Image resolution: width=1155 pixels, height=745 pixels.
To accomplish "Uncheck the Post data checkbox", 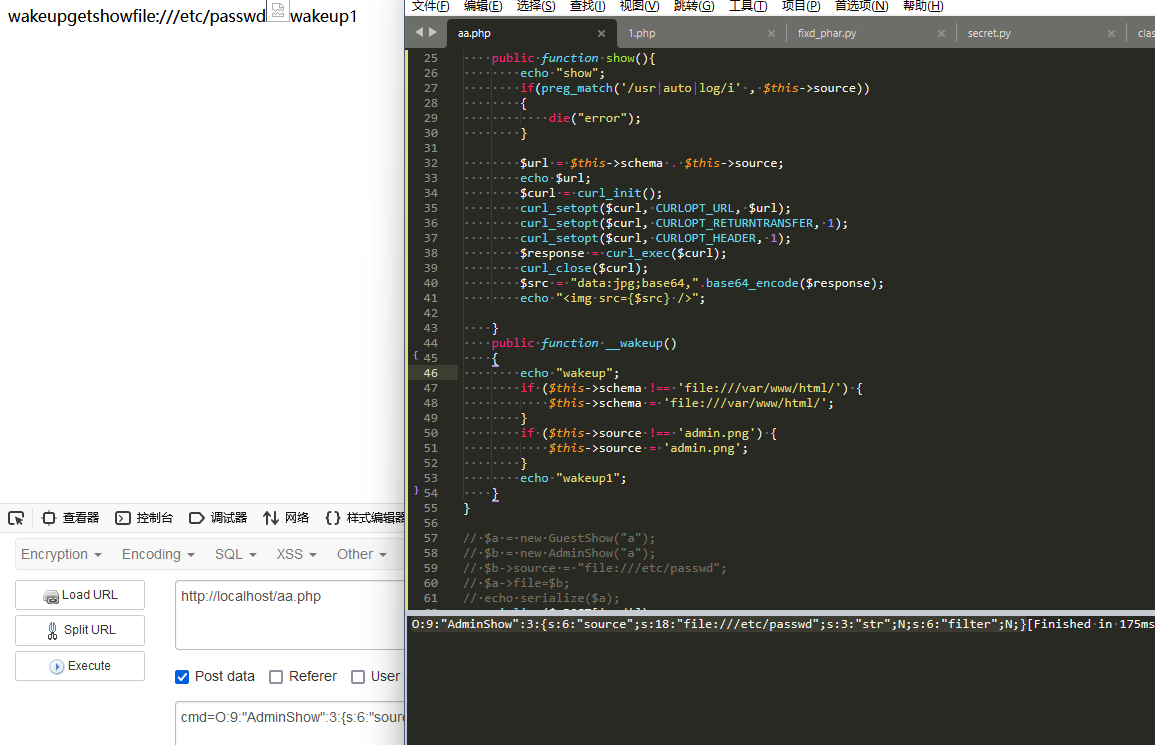I will pyautogui.click(x=182, y=677).
